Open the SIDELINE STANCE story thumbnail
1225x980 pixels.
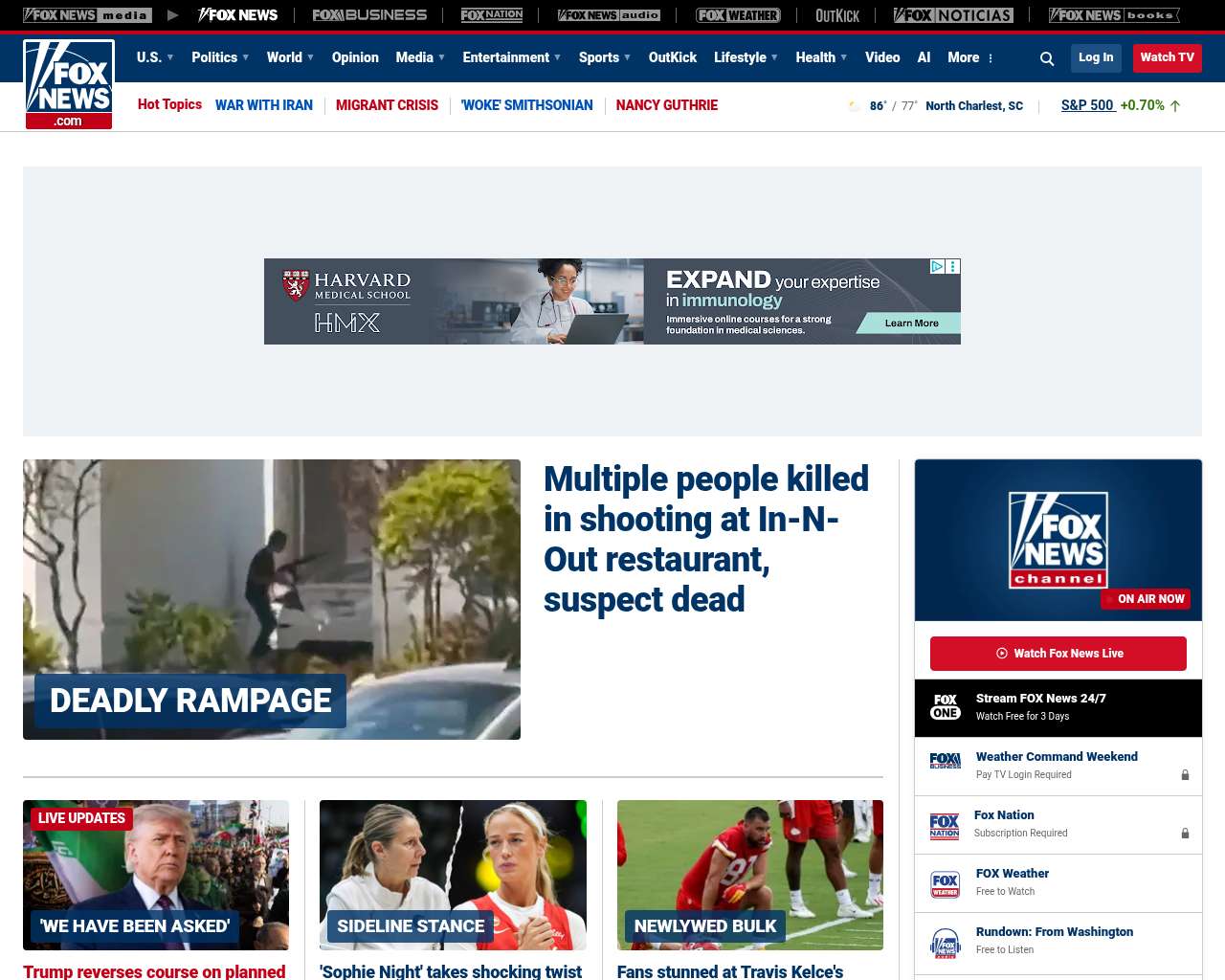pos(453,875)
